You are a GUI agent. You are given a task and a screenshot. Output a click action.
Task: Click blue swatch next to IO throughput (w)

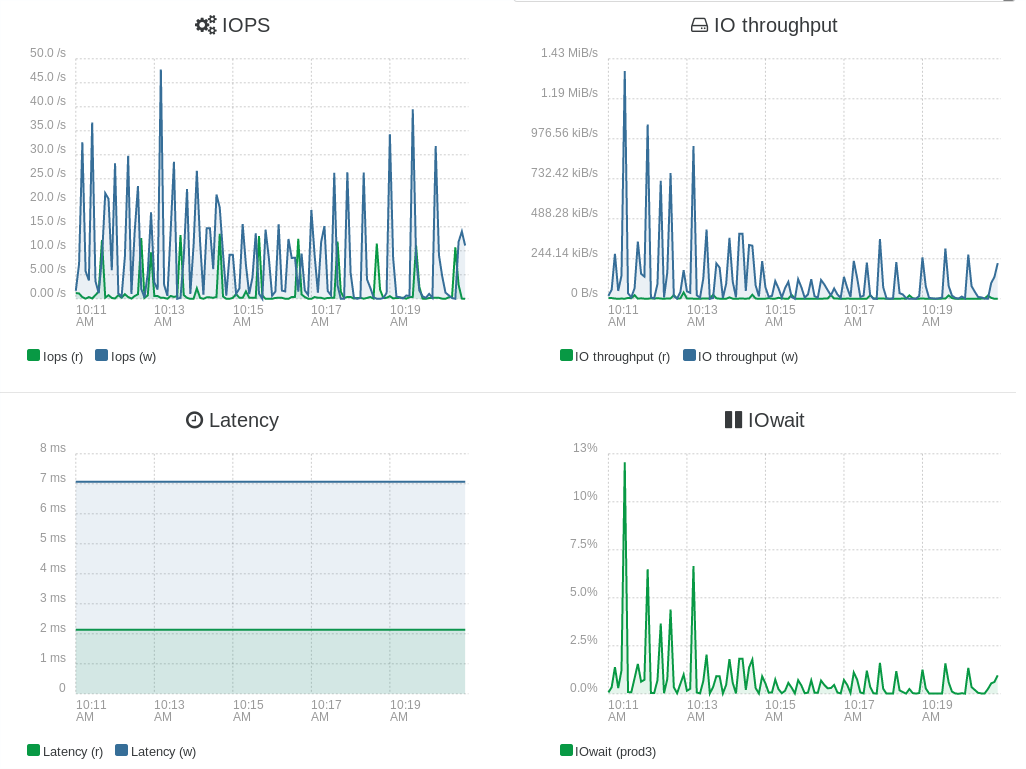pos(689,355)
